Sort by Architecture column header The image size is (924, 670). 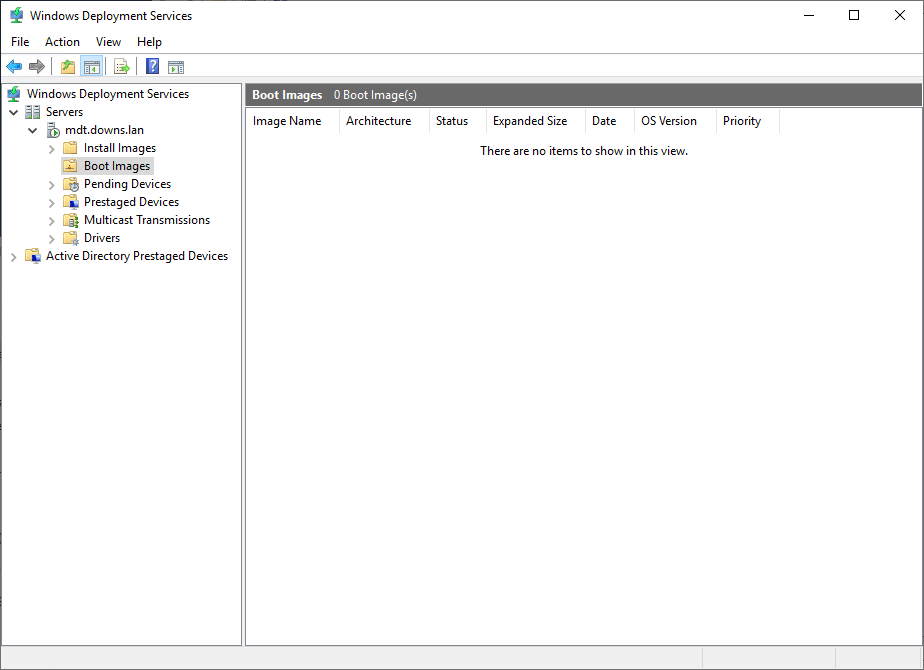click(x=378, y=121)
